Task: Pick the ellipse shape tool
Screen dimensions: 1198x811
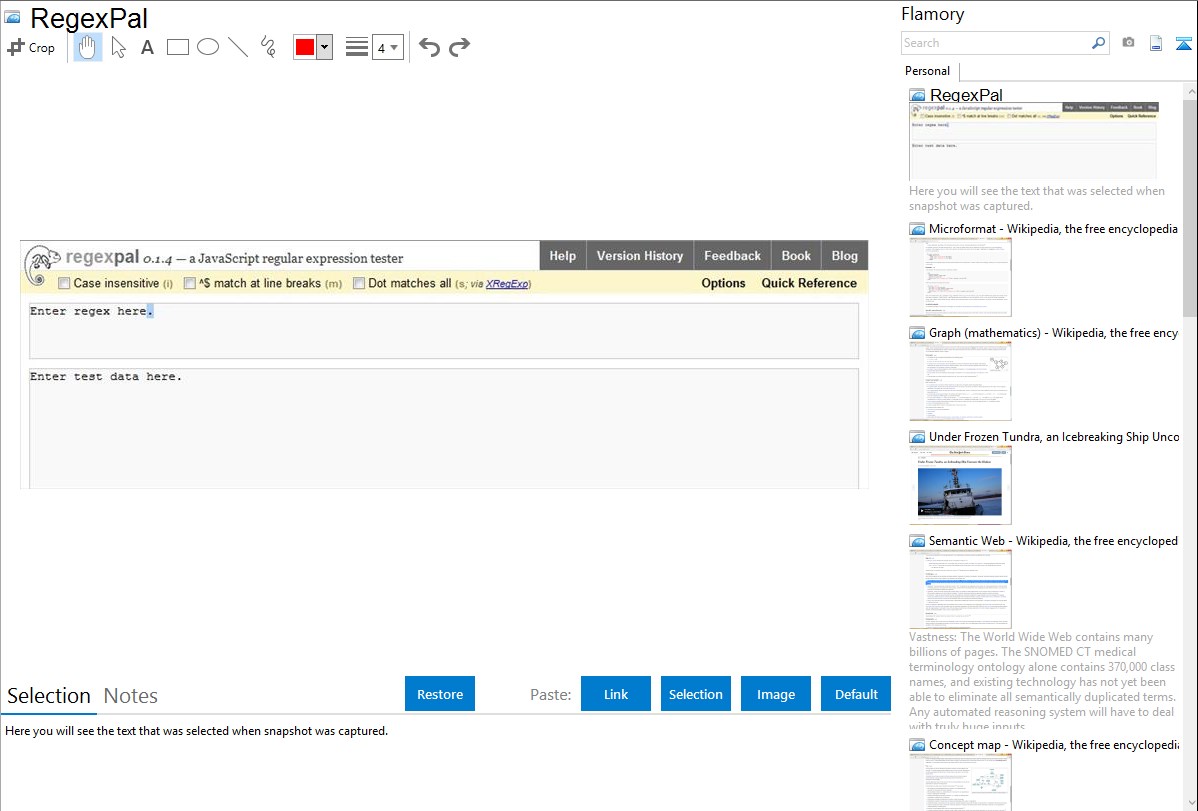Action: pyautogui.click(x=208, y=47)
